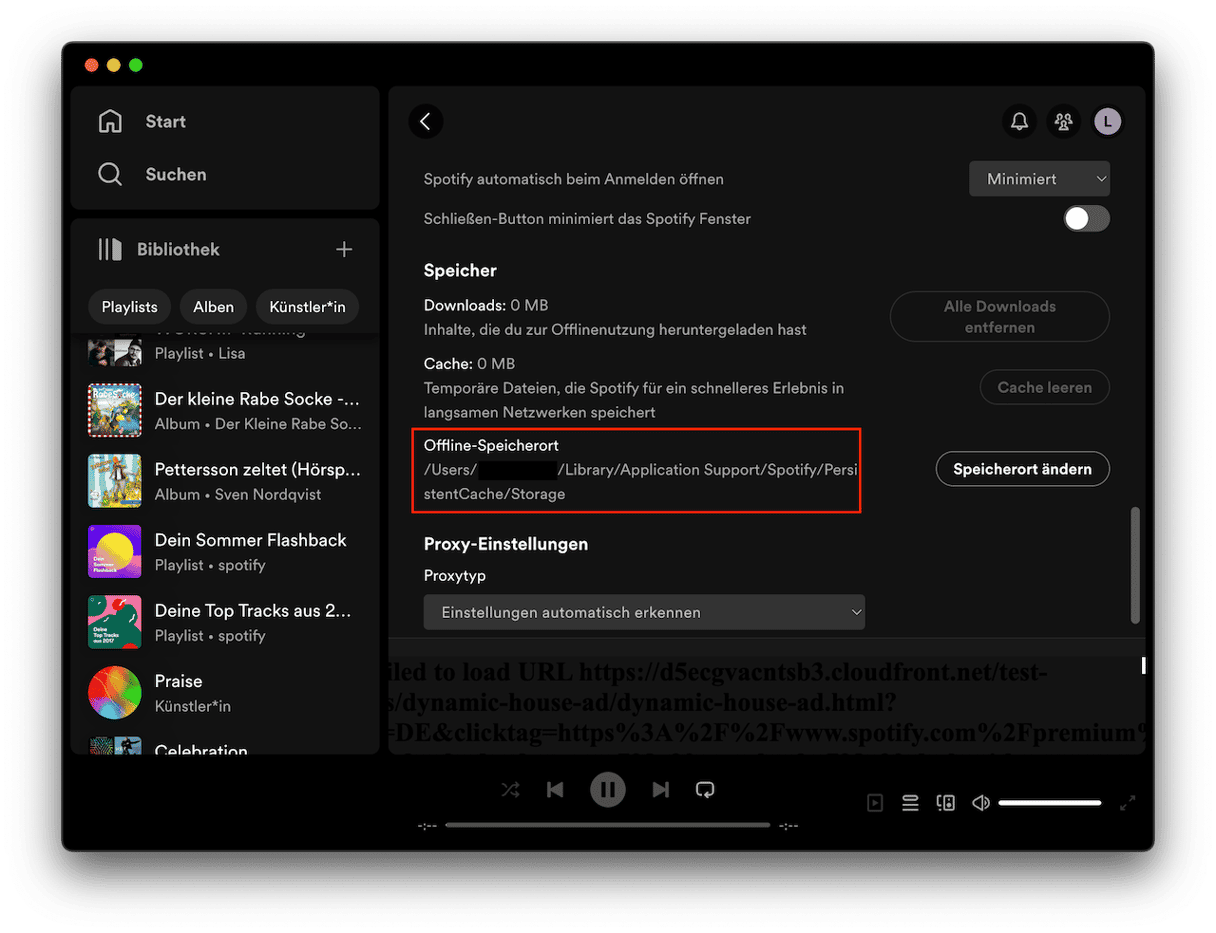Image resolution: width=1216 pixels, height=933 pixels.
Task: Click the 'Offline-Speicherort' label
Action: coord(491,445)
